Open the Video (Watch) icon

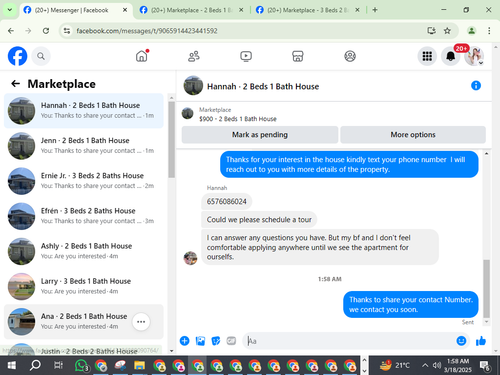246,56
